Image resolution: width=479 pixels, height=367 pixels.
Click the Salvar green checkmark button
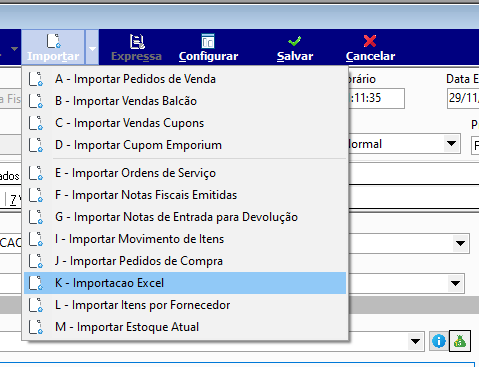tap(295, 48)
